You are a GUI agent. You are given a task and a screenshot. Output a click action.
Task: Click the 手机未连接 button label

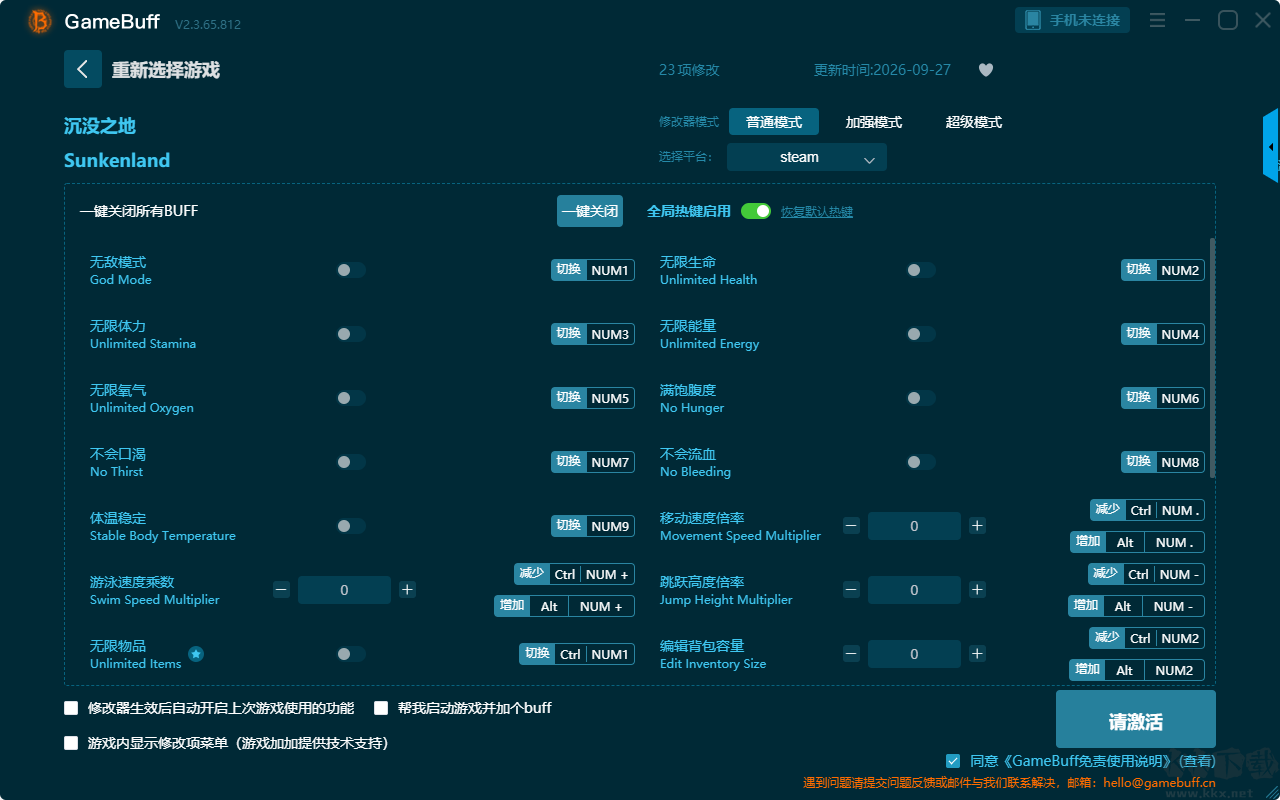[x=1085, y=20]
